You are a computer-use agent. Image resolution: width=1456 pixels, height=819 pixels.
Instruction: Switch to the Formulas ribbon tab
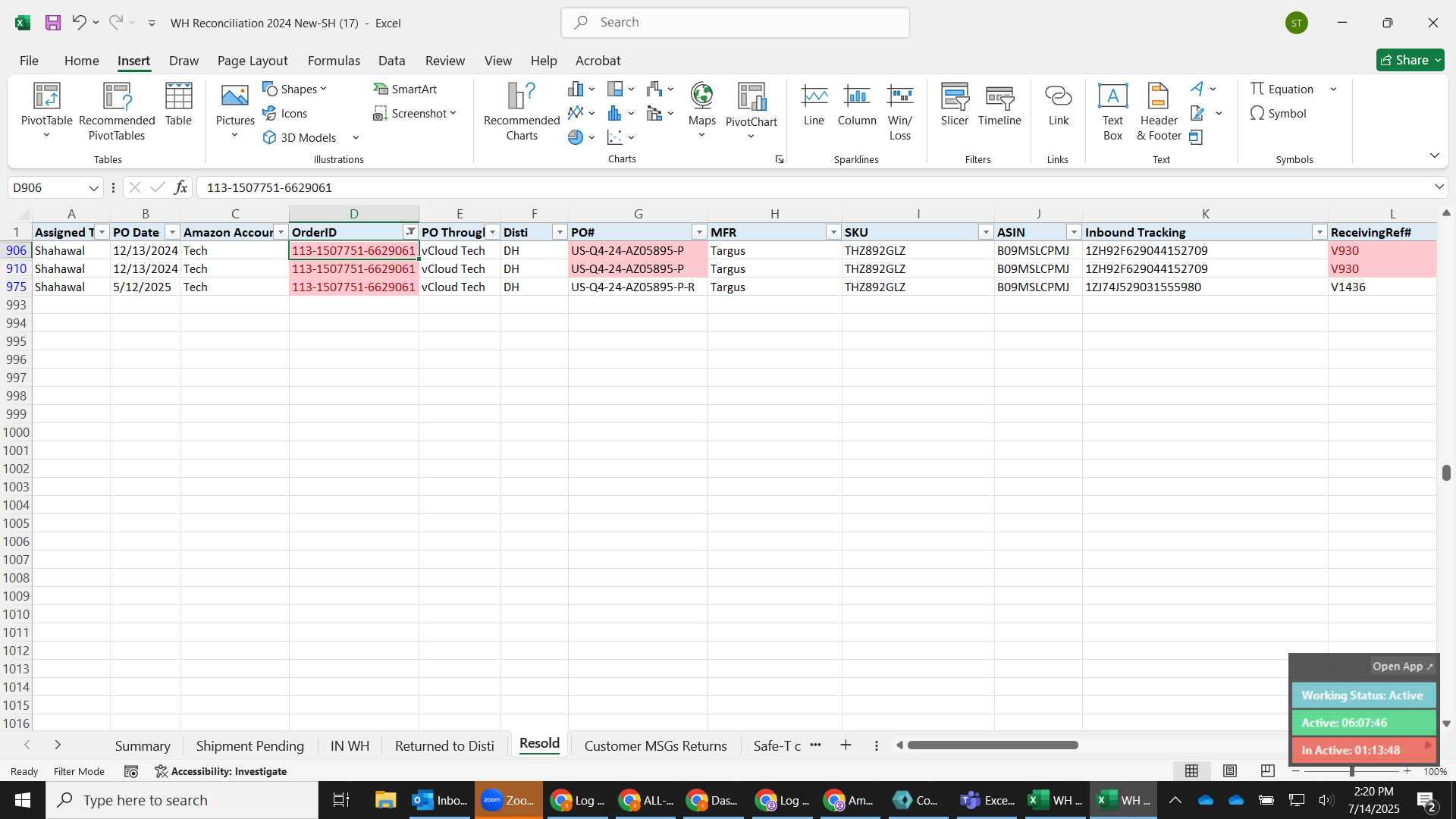(x=334, y=61)
